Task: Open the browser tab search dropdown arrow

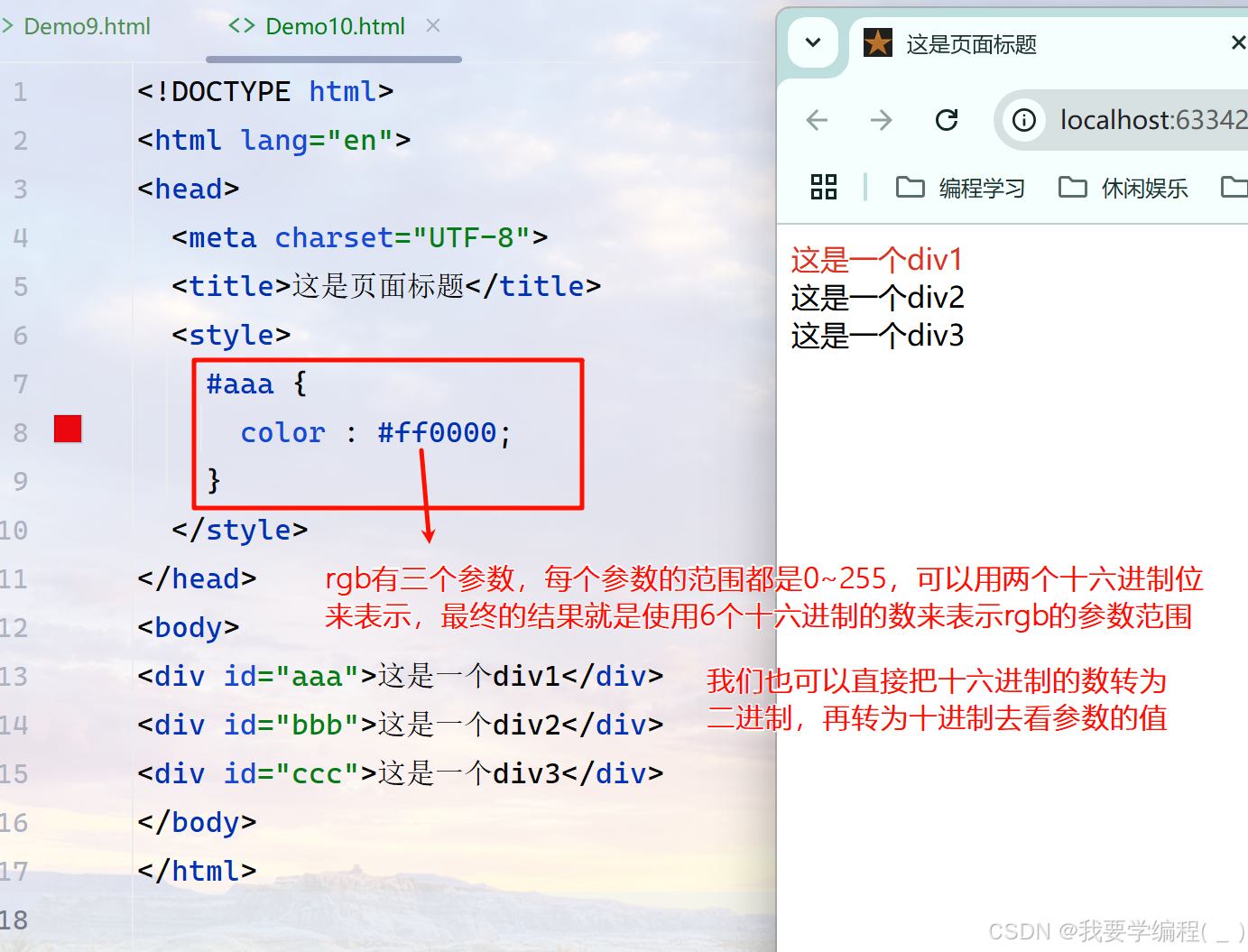Action: tap(813, 42)
